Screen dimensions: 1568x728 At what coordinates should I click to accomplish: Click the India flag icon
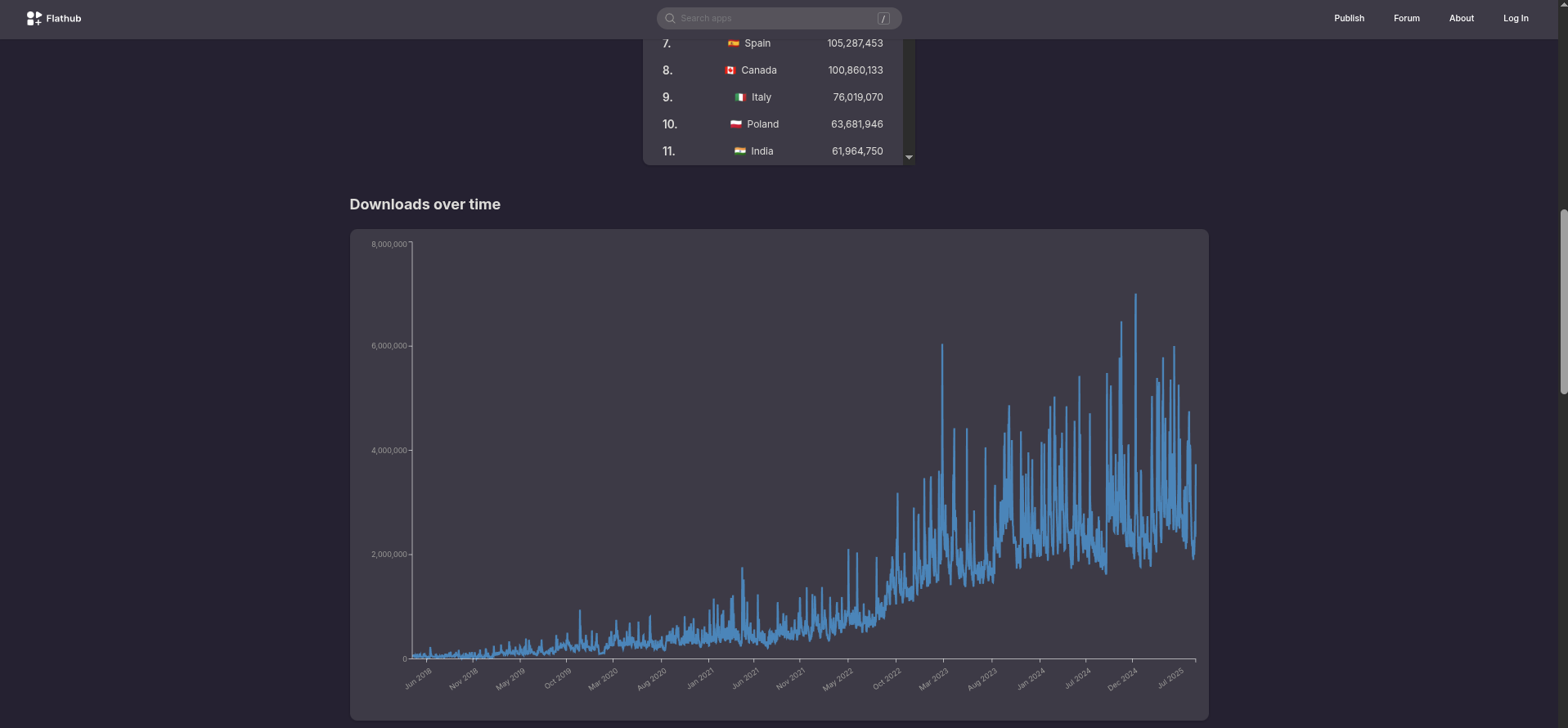(x=740, y=151)
